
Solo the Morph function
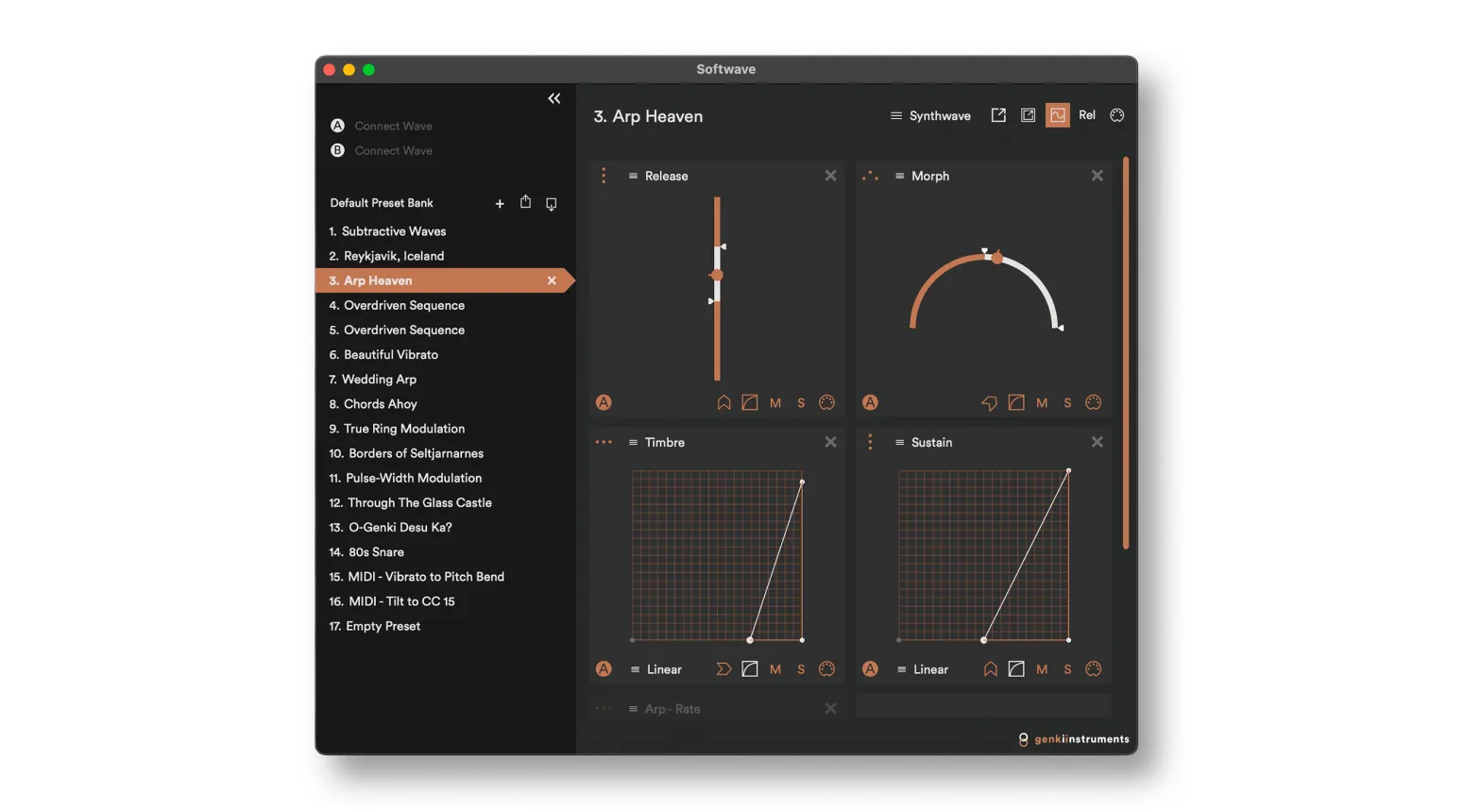(x=1067, y=403)
